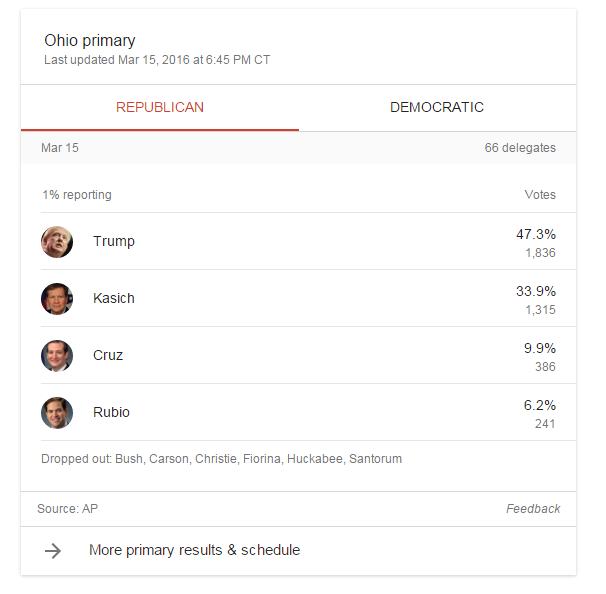Click the 66 delegates label
The height and width of the screenshot is (594, 606).
520,148
